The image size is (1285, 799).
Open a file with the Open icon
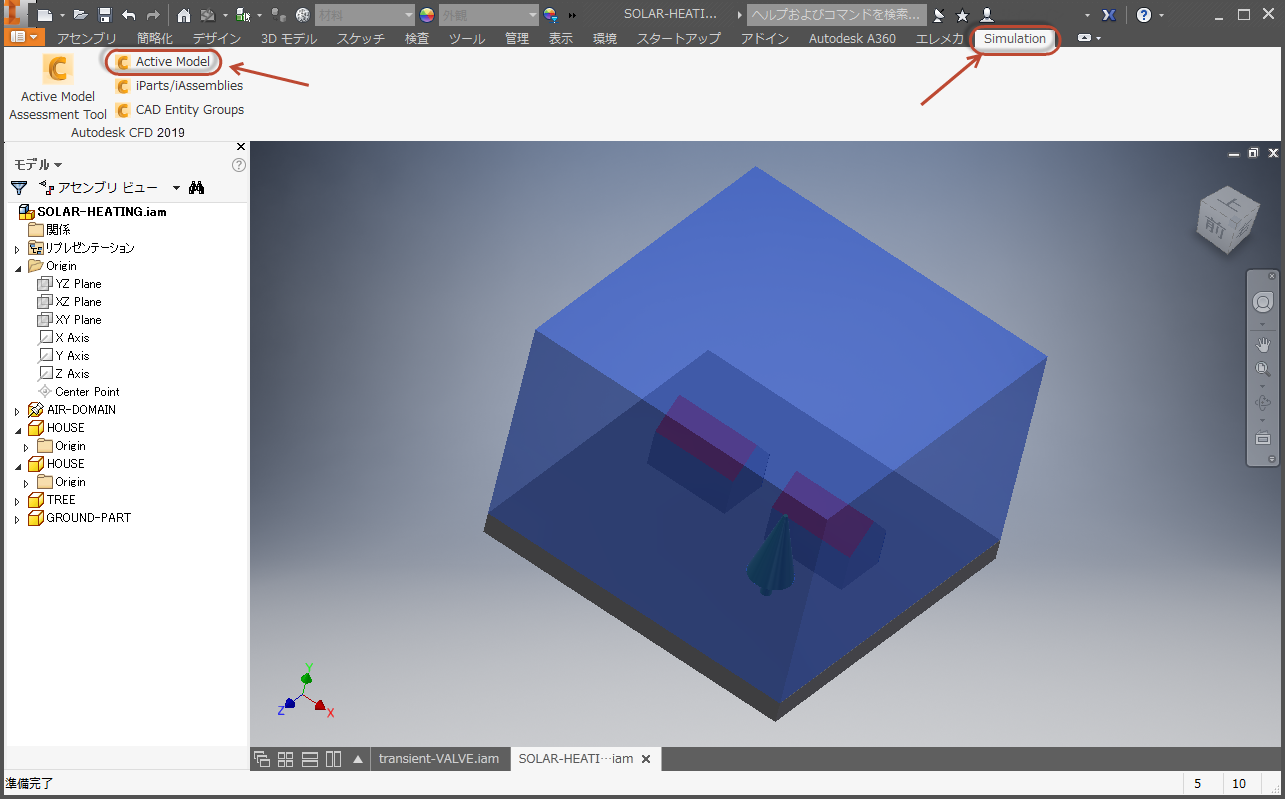click(x=80, y=15)
